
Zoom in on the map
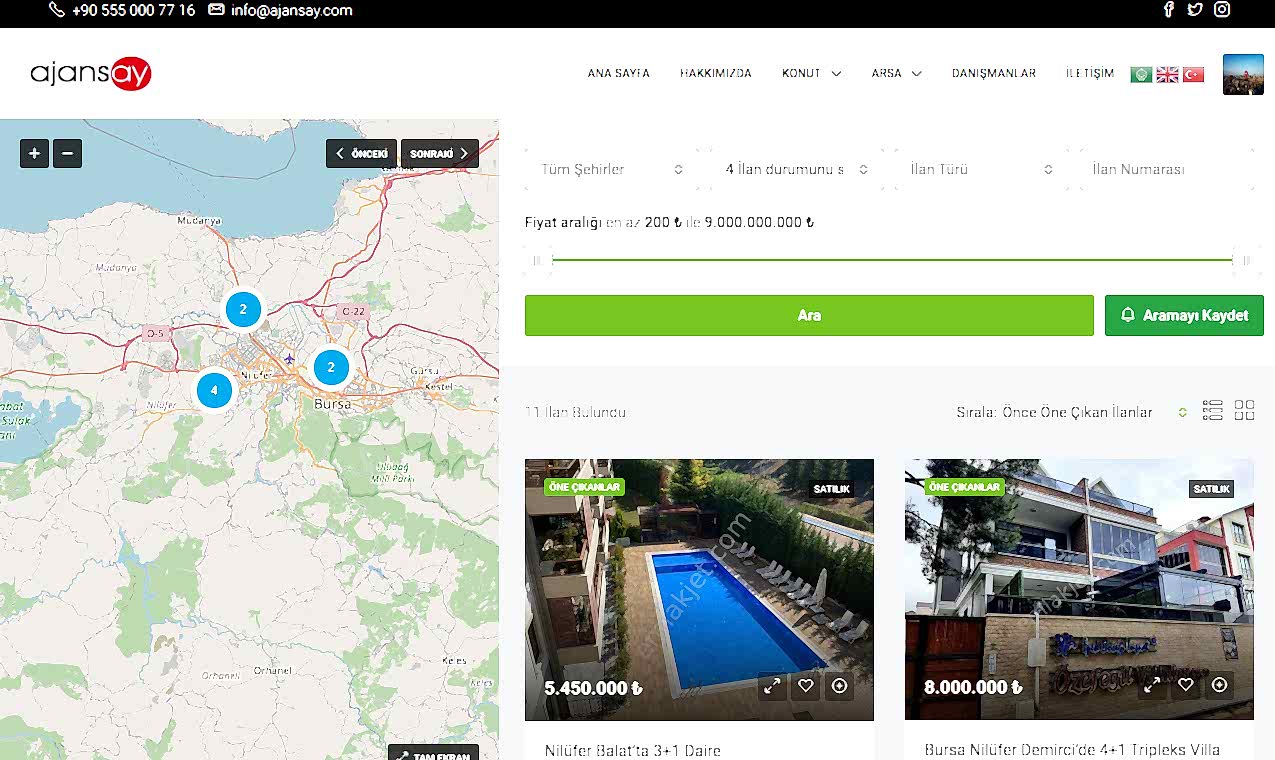coord(34,153)
